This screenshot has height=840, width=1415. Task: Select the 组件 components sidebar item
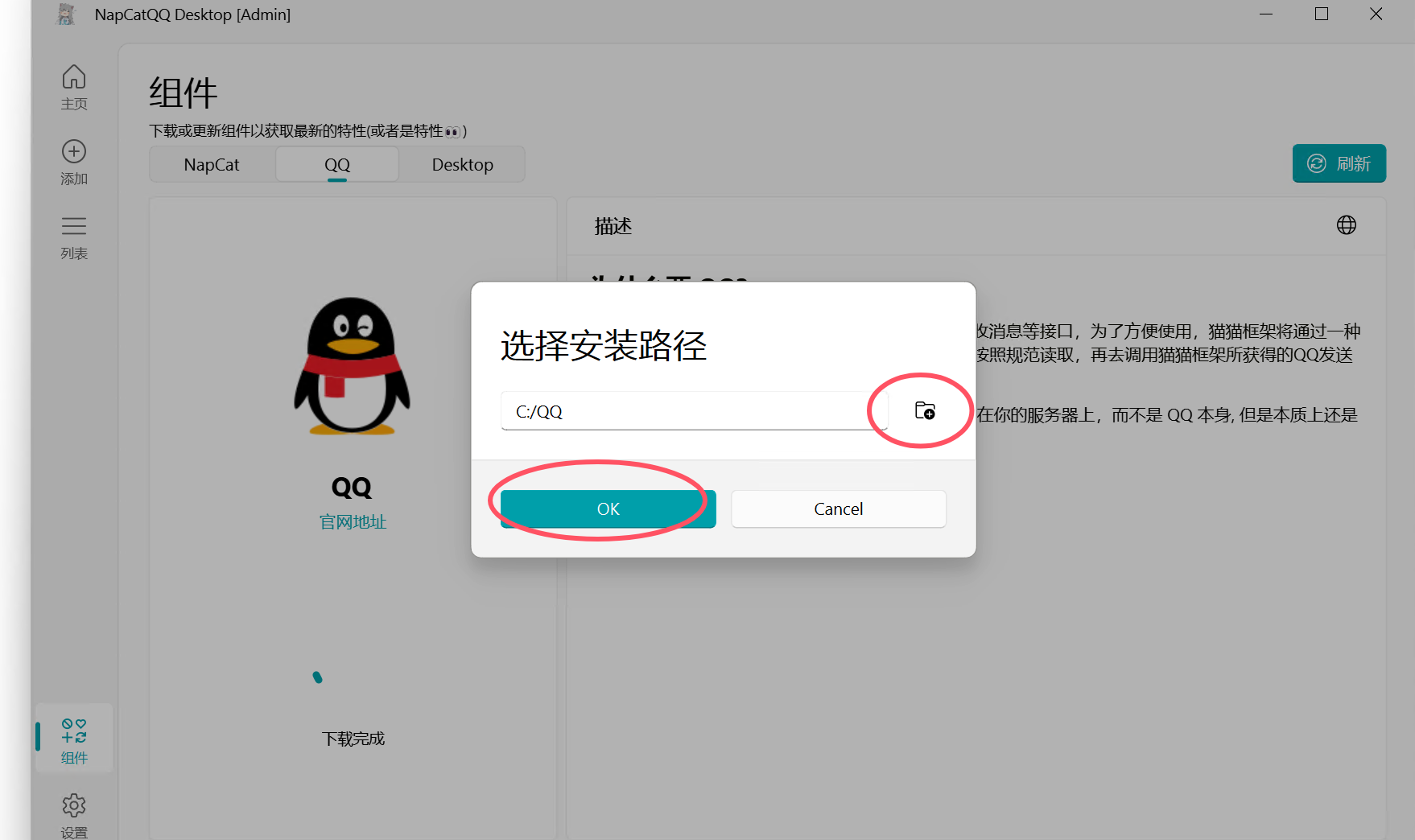(x=74, y=740)
